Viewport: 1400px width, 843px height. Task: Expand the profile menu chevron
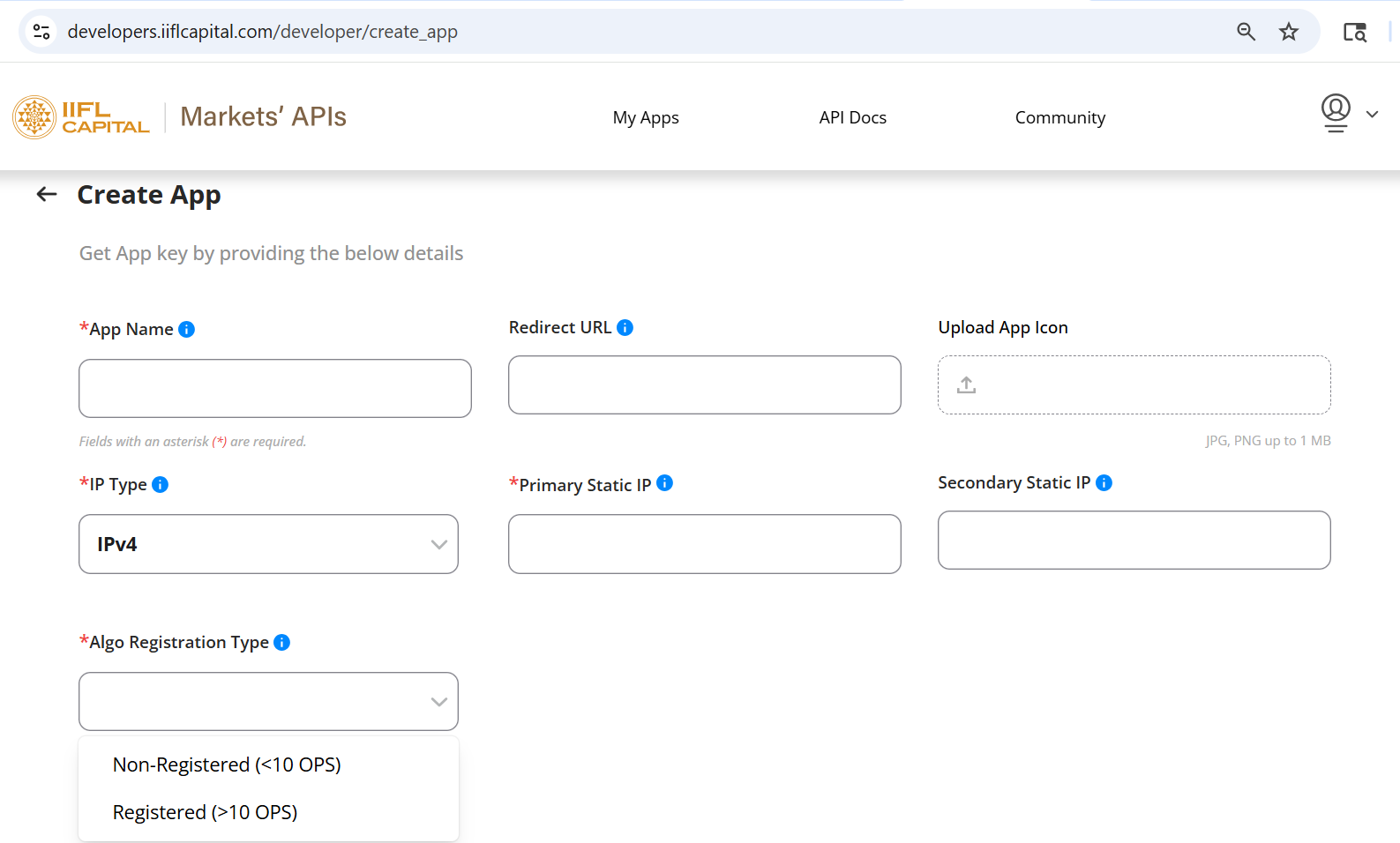point(1372,114)
